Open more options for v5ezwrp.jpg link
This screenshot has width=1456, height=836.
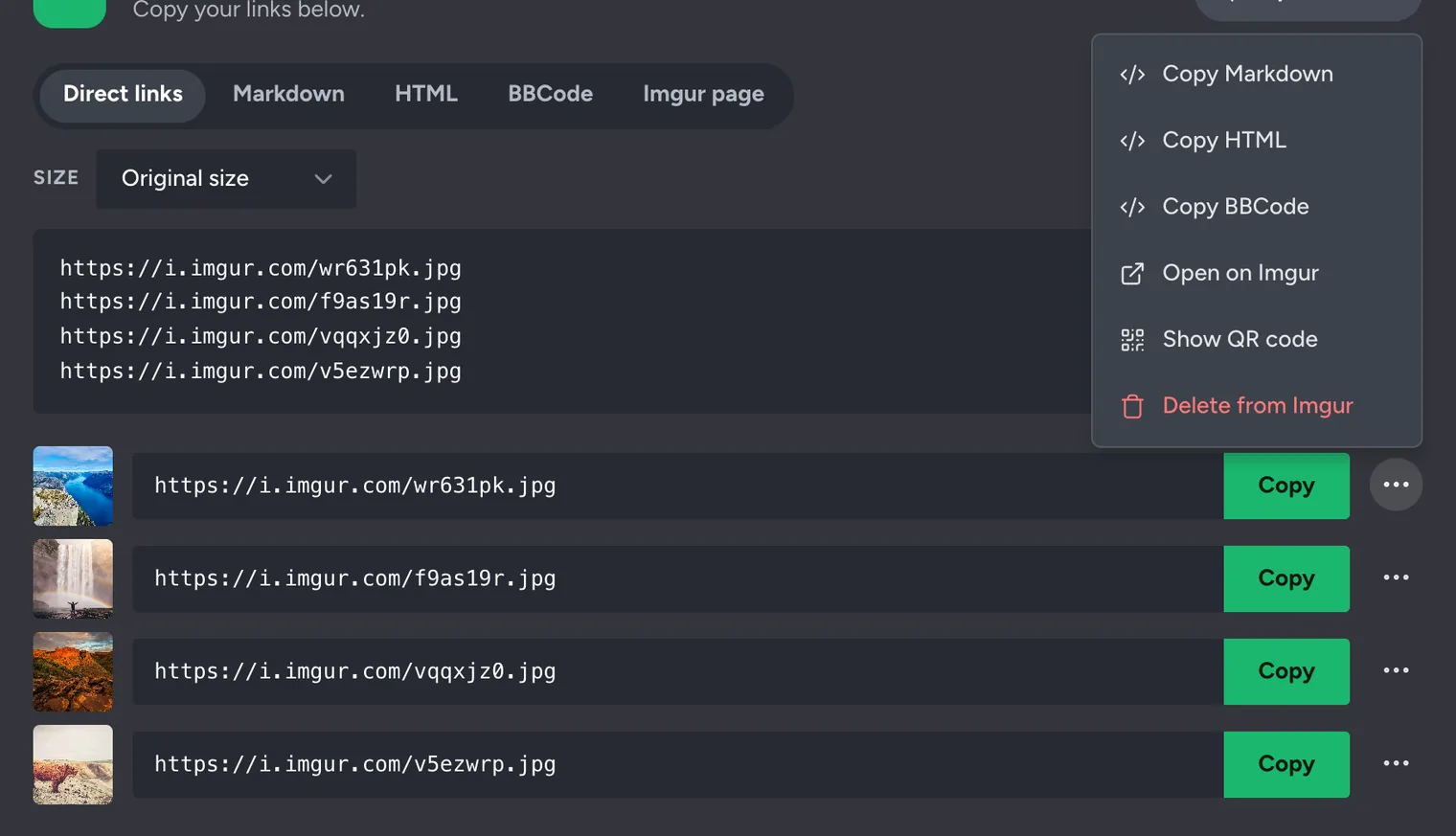tap(1396, 763)
